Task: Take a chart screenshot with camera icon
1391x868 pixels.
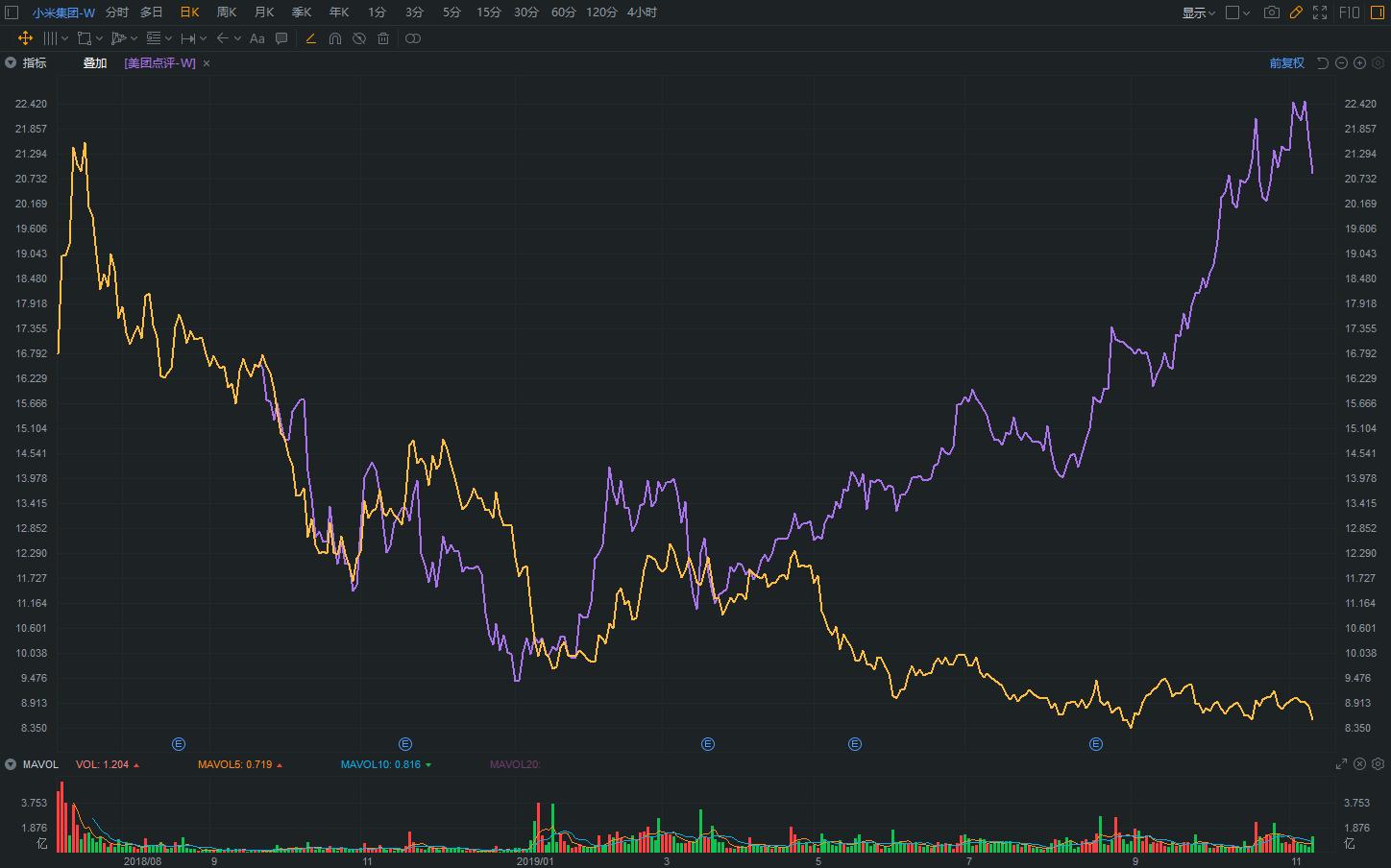Action: pyautogui.click(x=1272, y=12)
